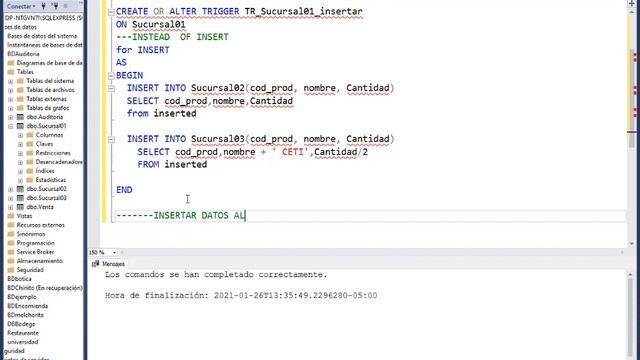Select the BDejemplo database
Viewport: 640px width, 360px height.
click(x=22, y=297)
